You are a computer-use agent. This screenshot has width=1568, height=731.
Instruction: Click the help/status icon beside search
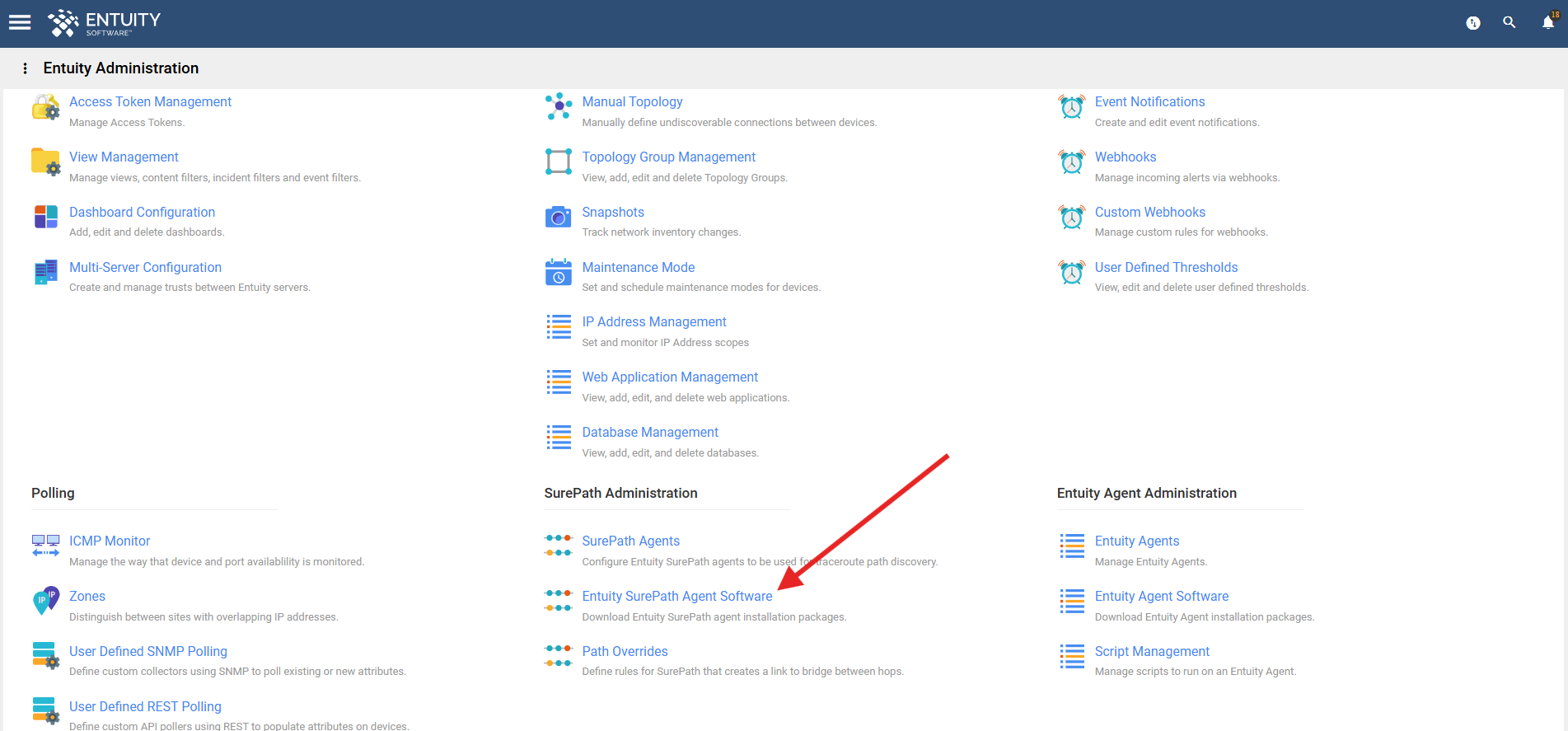pos(1473,23)
